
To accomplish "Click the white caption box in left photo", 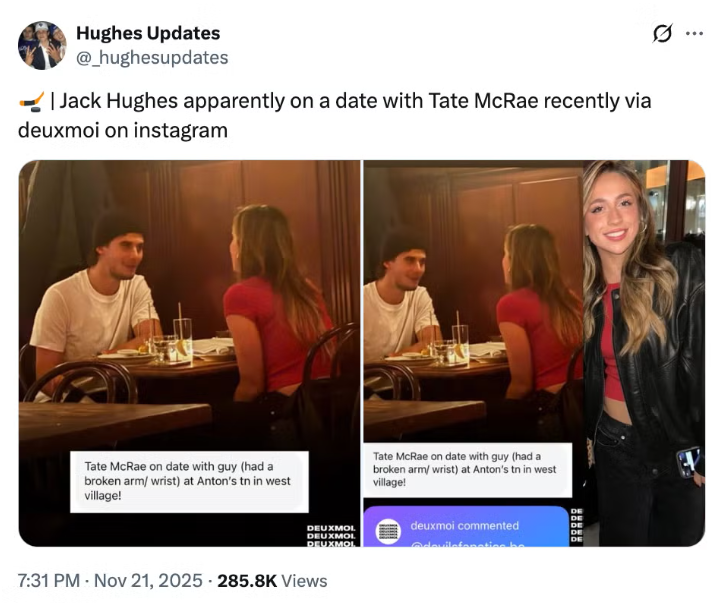I will (x=188, y=480).
